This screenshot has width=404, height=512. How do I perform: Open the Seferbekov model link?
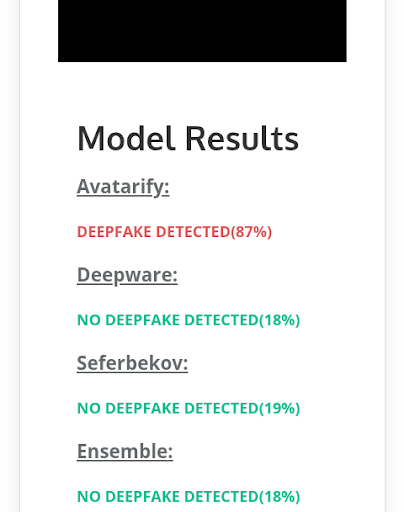tap(132, 363)
